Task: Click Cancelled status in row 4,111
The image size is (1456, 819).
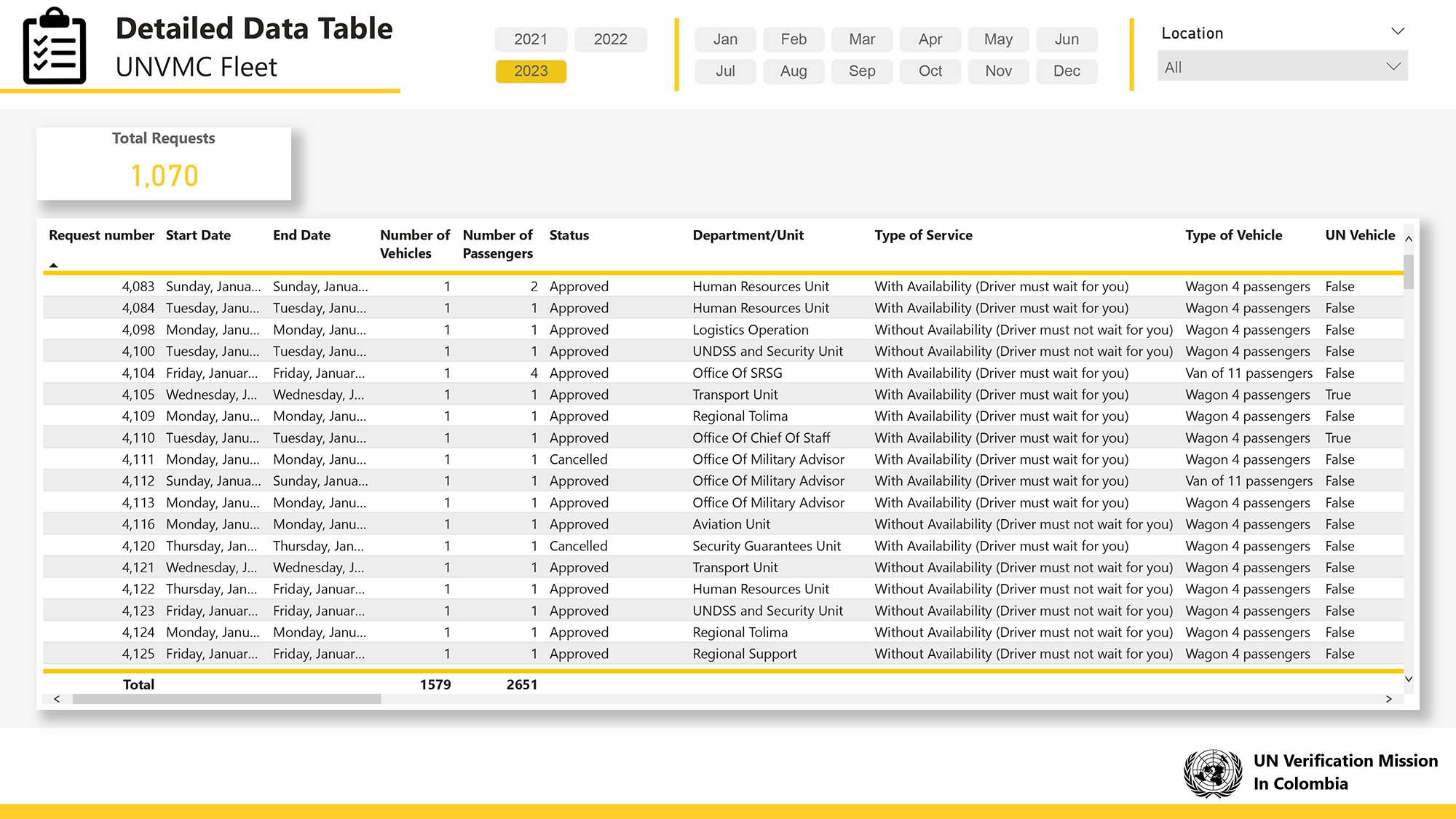Action: tap(578, 459)
